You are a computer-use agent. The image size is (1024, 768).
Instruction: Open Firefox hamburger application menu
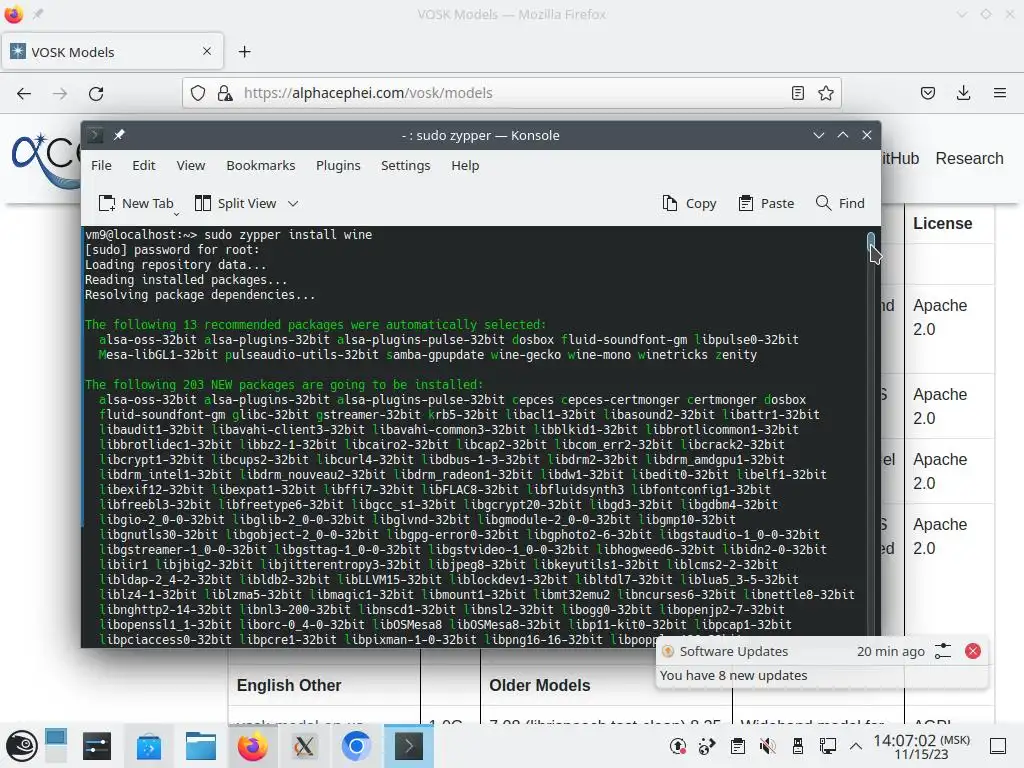click(x=1000, y=93)
